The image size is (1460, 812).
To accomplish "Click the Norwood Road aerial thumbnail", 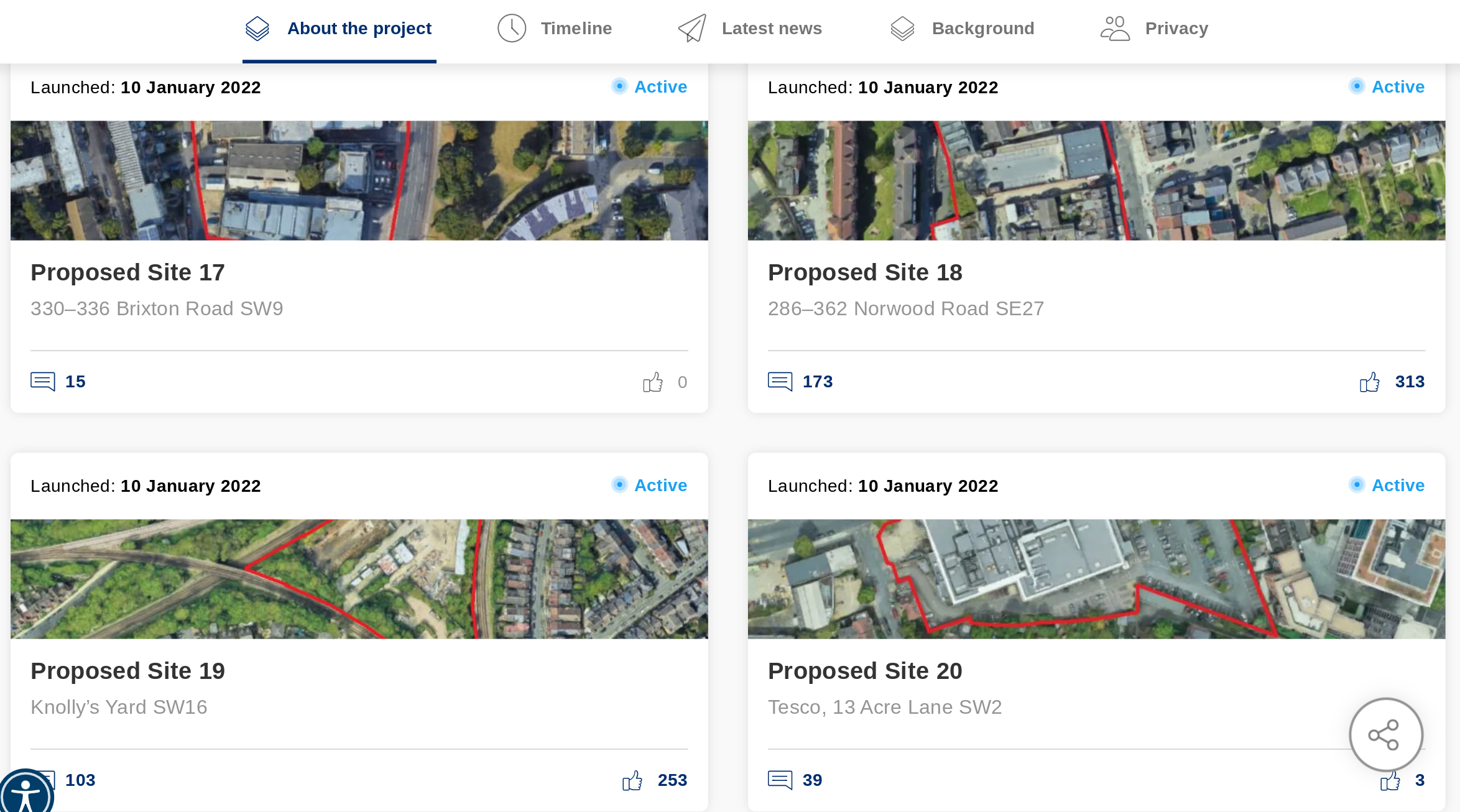I will (1096, 180).
